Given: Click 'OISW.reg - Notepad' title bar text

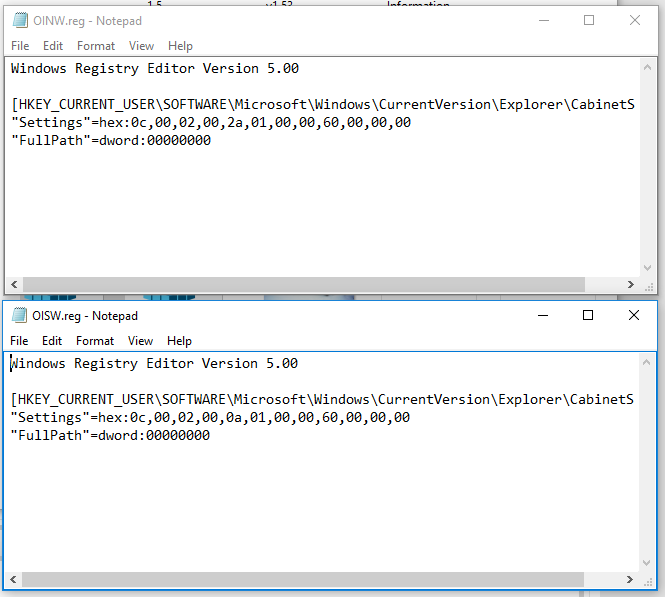Looking at the screenshot, I should click(x=85, y=316).
